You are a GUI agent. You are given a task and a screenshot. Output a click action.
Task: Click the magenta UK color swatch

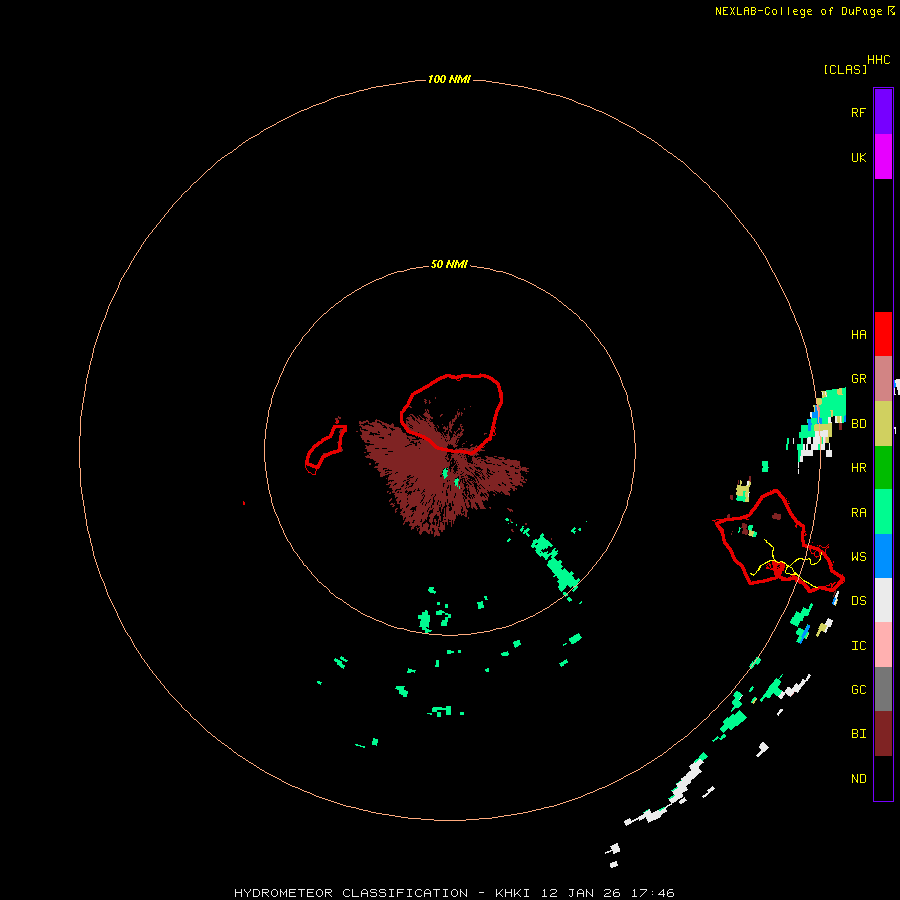pos(883,157)
